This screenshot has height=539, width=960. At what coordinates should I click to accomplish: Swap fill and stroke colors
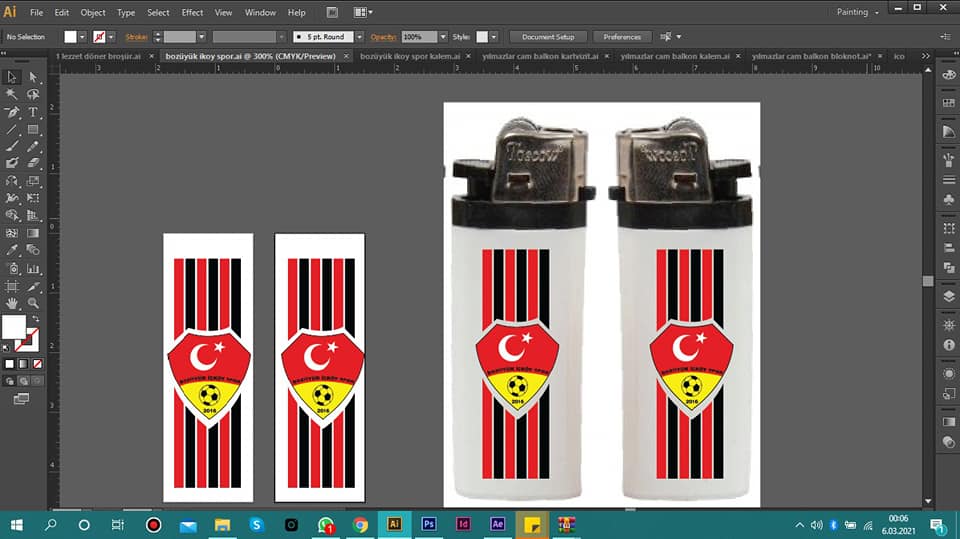click(36, 319)
